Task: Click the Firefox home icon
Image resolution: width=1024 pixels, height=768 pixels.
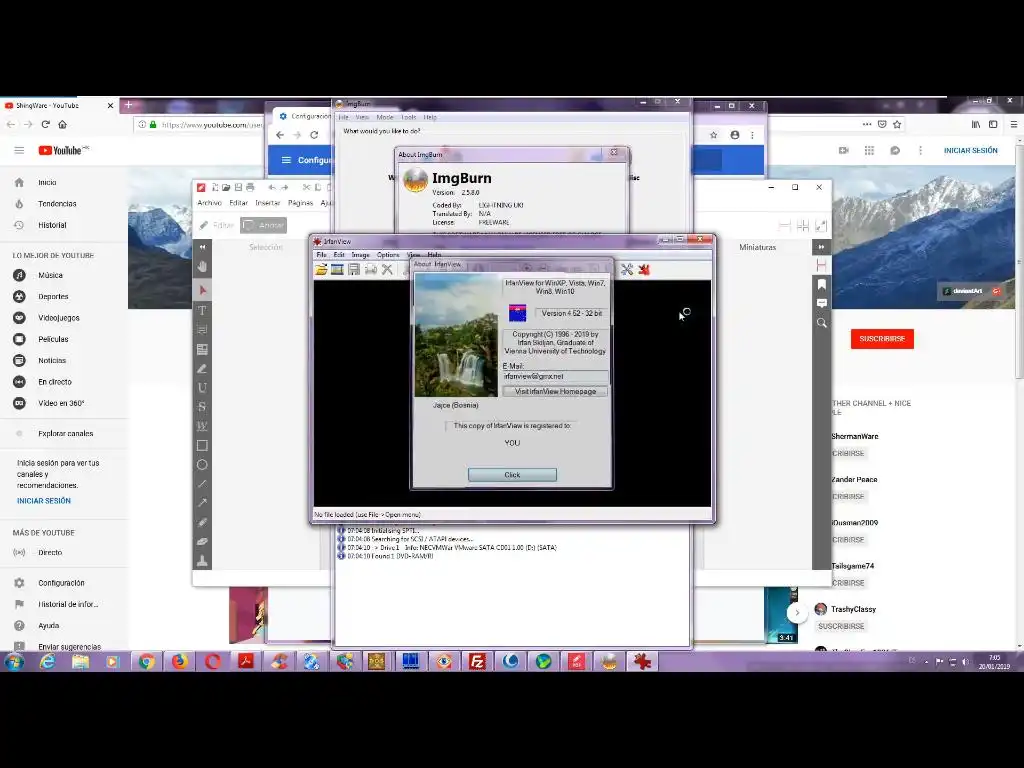Action: point(63,124)
